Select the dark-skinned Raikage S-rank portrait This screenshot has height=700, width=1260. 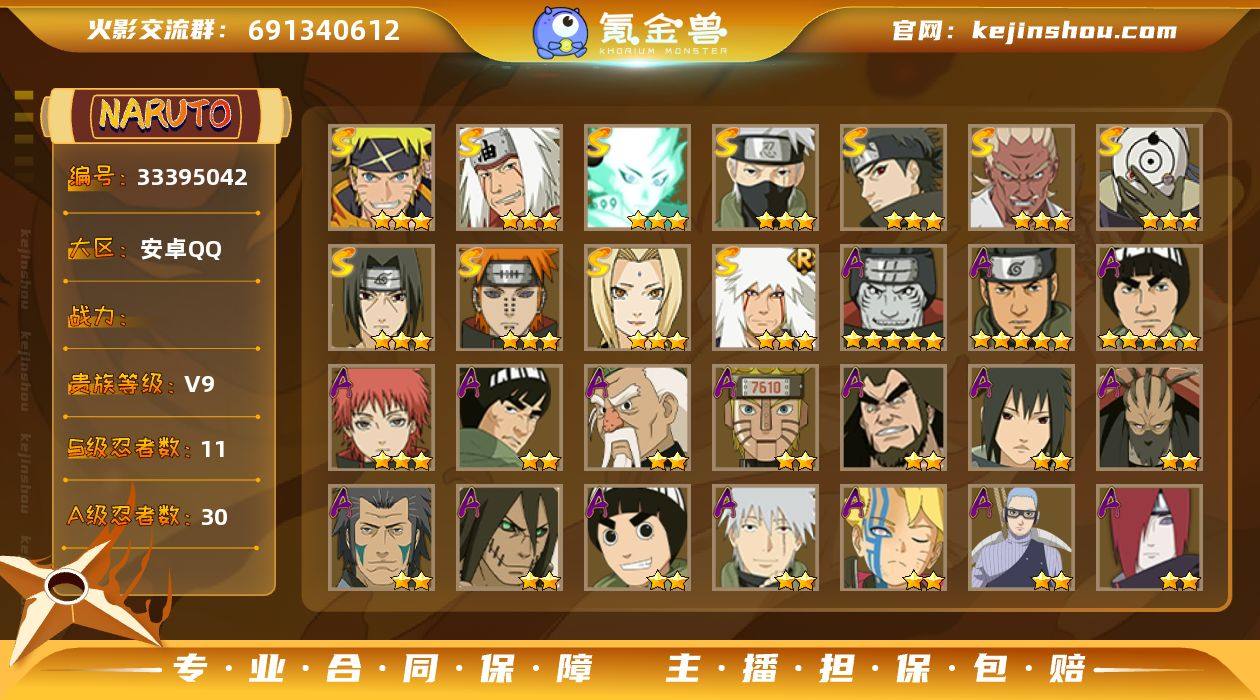click(x=1021, y=178)
